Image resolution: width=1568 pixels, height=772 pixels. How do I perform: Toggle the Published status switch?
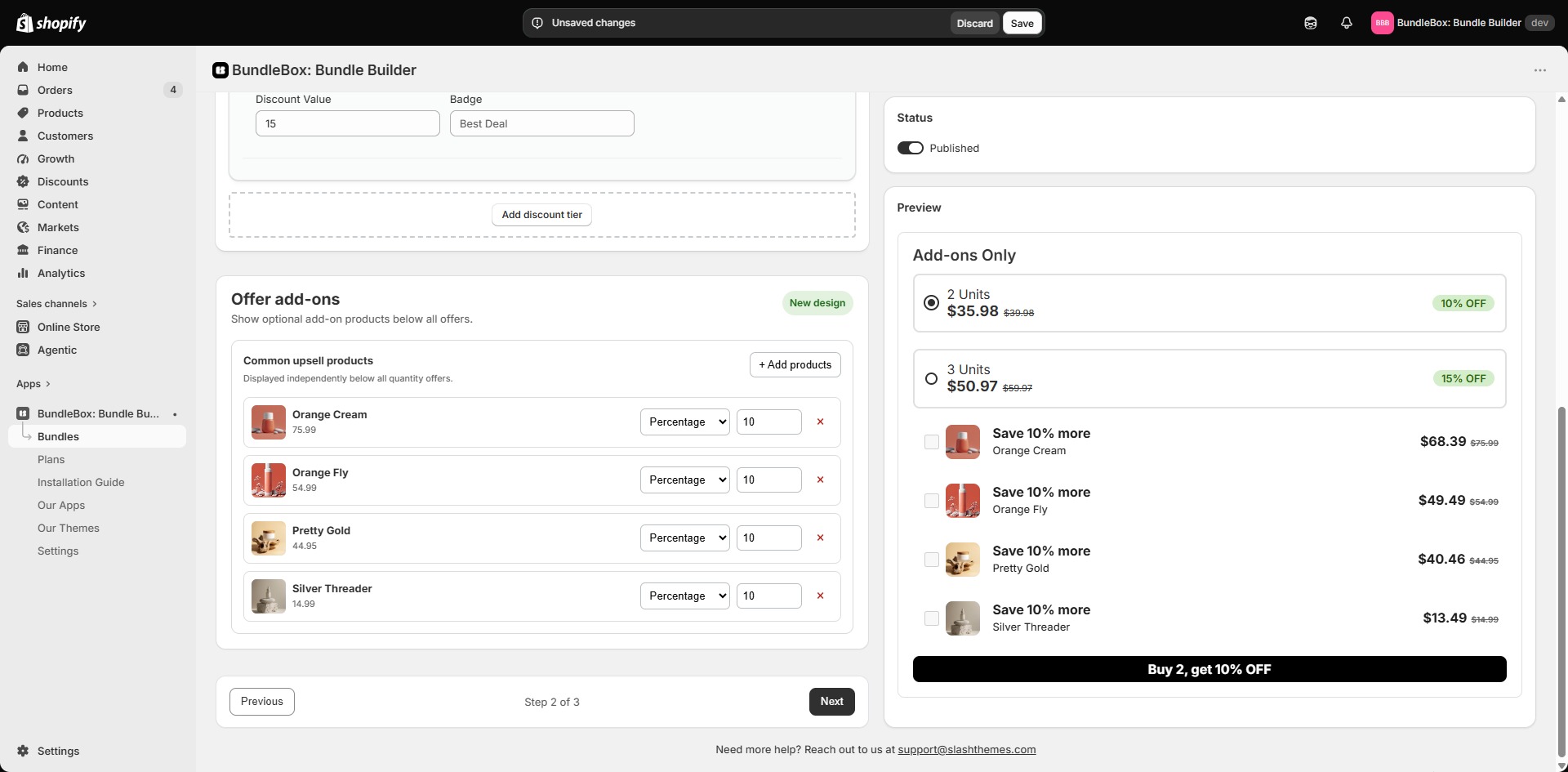coord(910,148)
